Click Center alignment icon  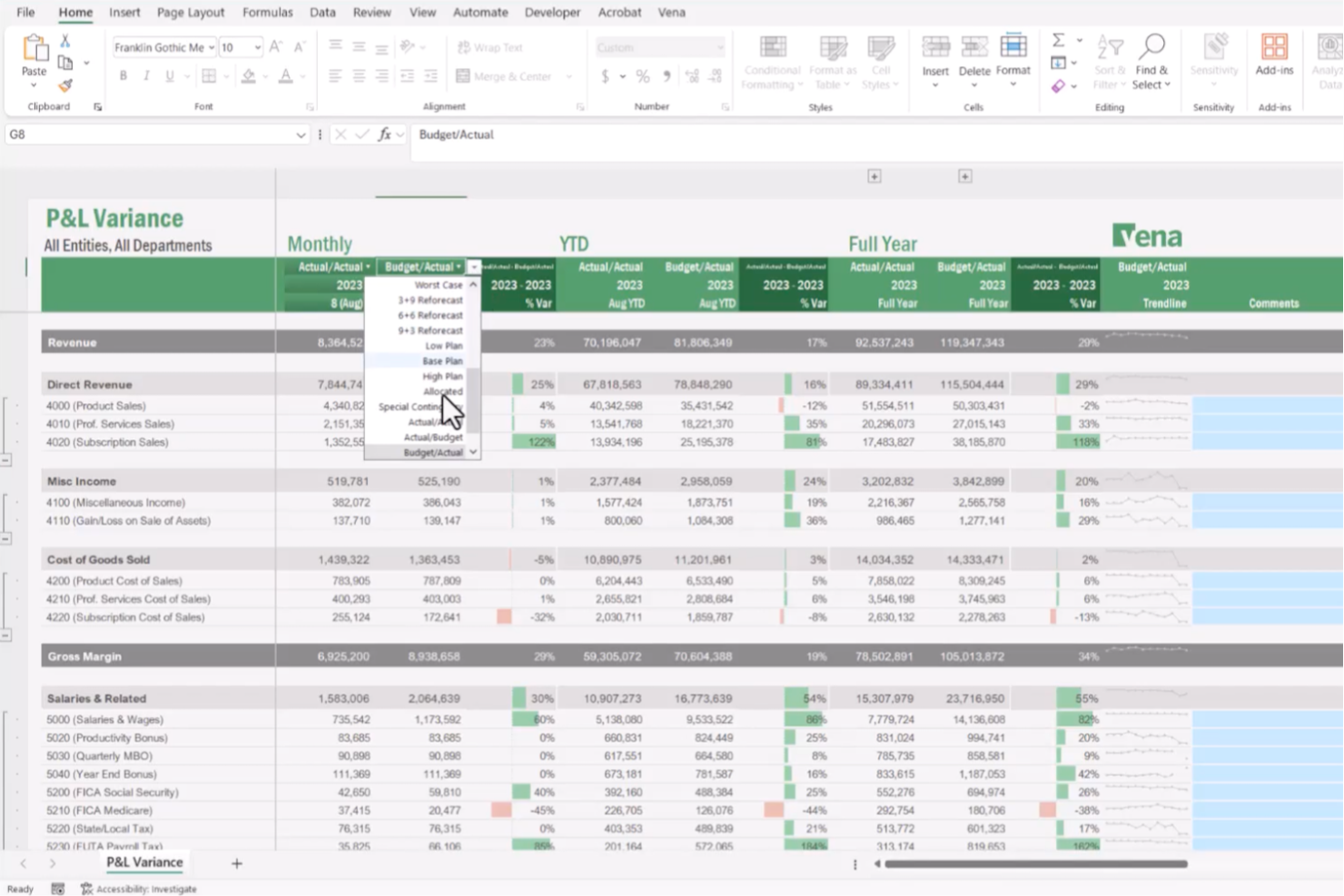359,76
